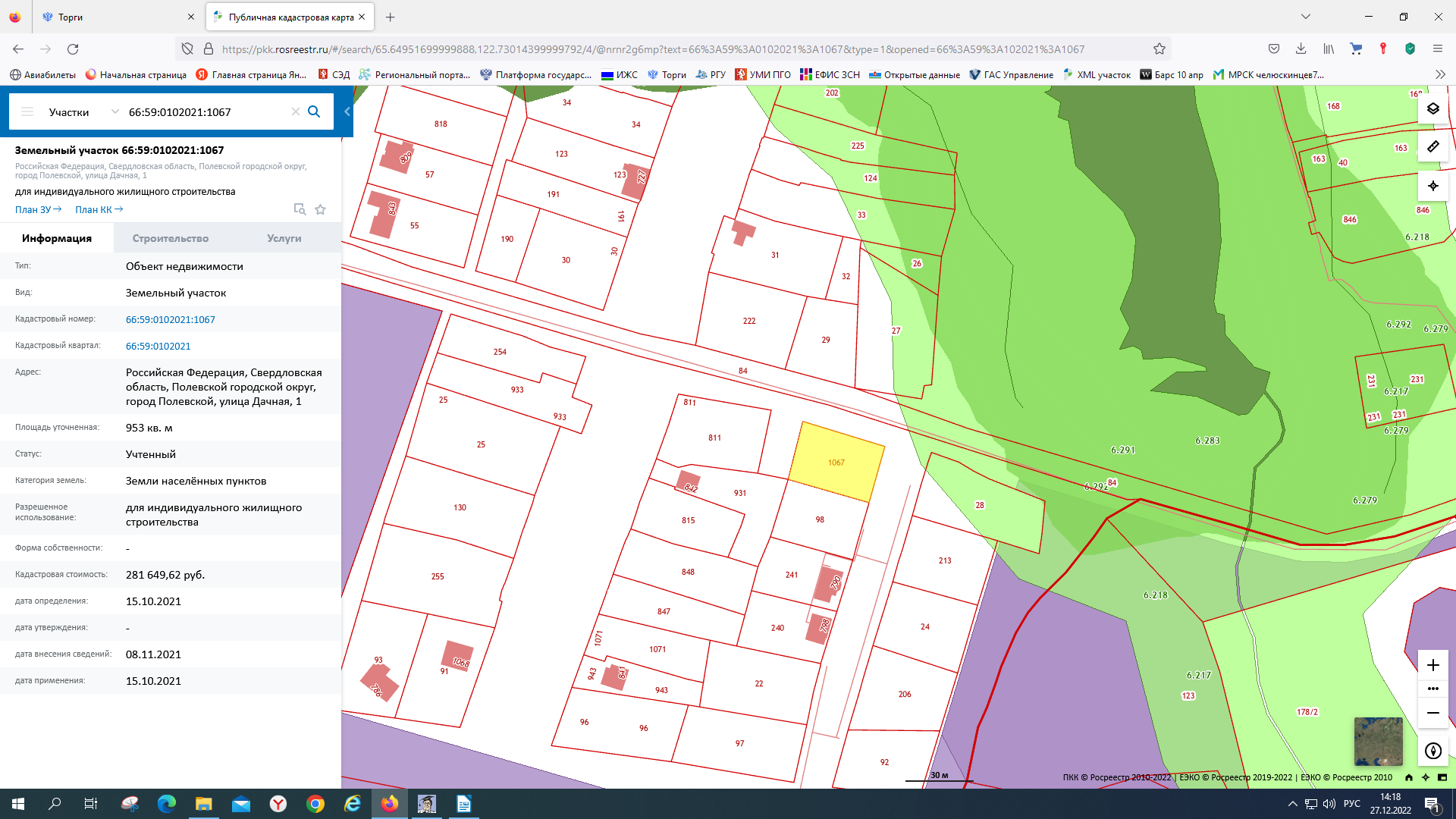The width and height of the screenshot is (1456, 819).
Task: Switch to the Услуги tab
Action: point(284,238)
